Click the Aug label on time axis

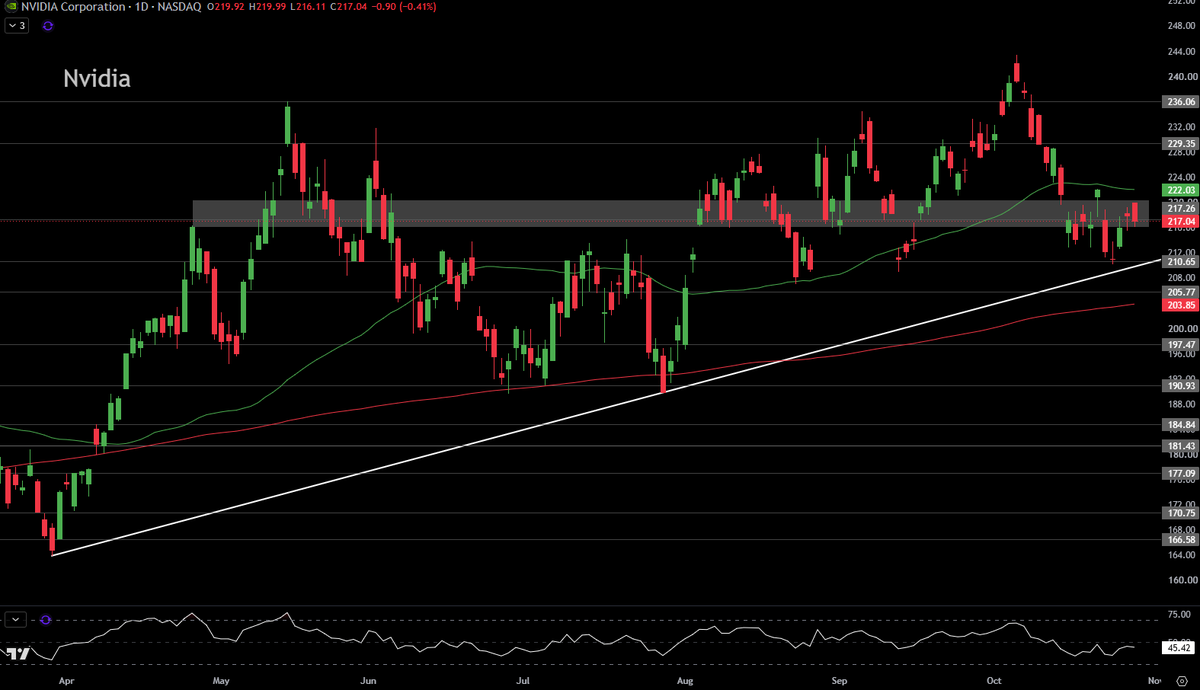pos(685,680)
